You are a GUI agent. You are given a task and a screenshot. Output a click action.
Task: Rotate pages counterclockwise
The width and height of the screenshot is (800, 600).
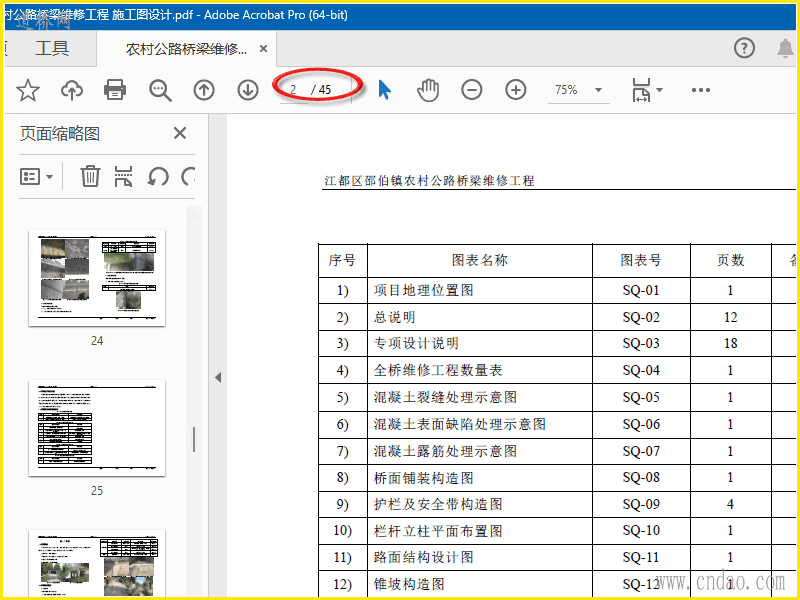click(x=158, y=177)
